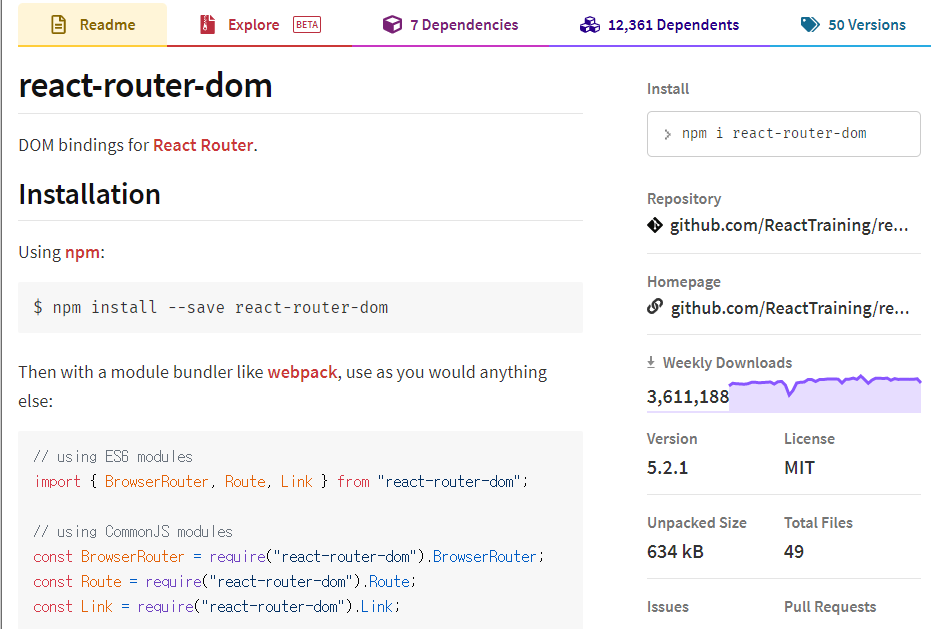Click the npm install --save code block
Screen dimensions: 931x629
300,307
